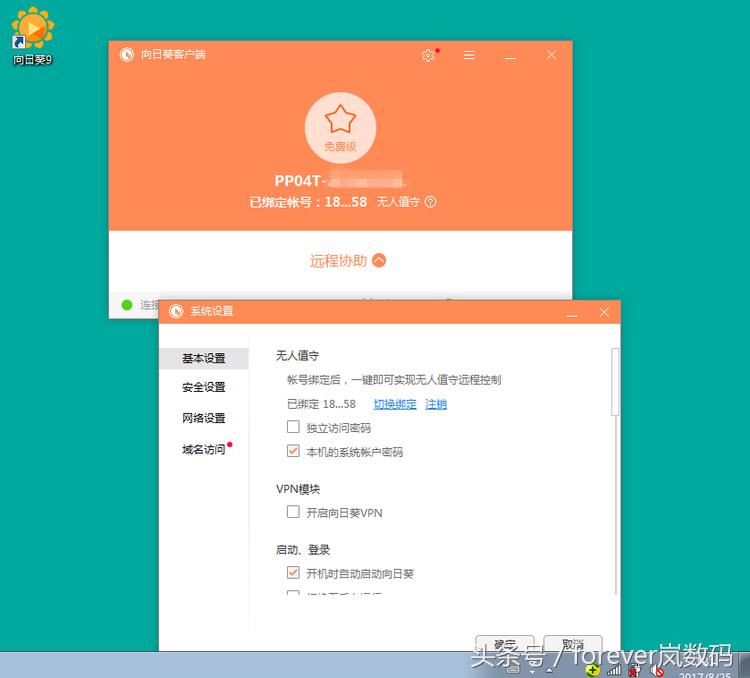Uncheck 本机的系统帐户密码 option
The height and width of the screenshot is (678, 750).
click(293, 451)
